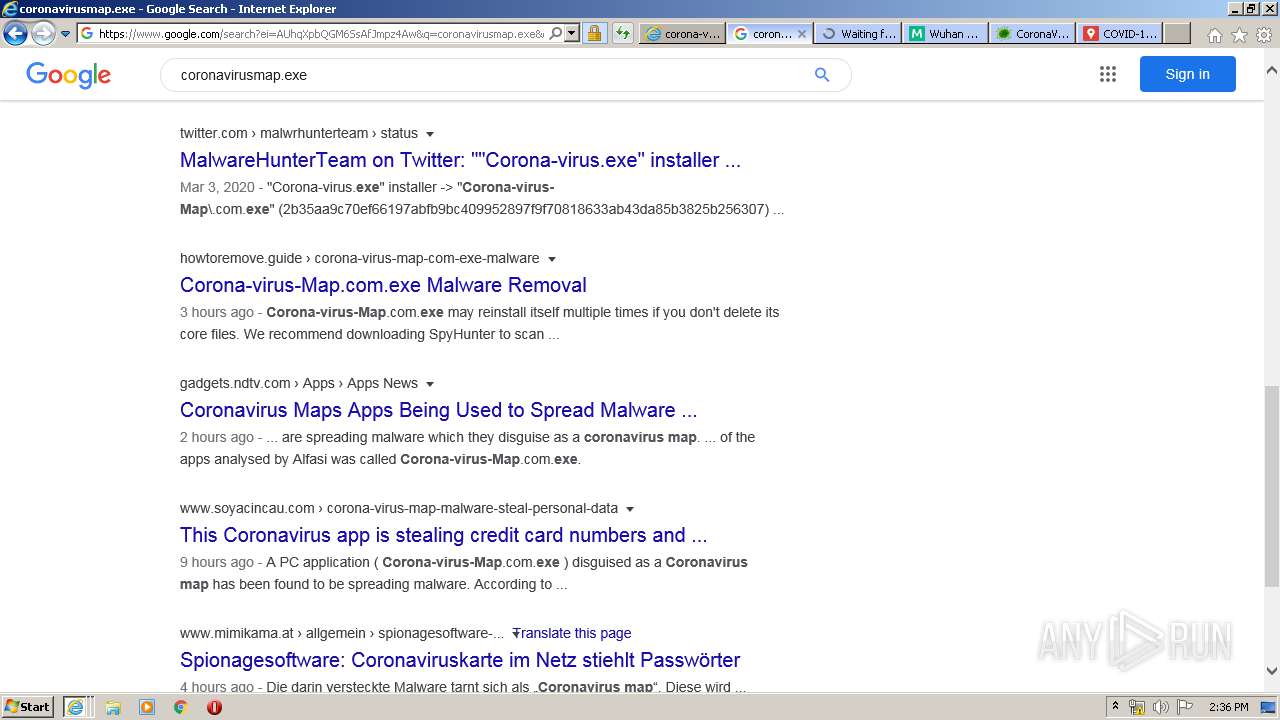The image size is (1280, 720).
Task: Click the IE Forward arrow button
Action: 43,33
